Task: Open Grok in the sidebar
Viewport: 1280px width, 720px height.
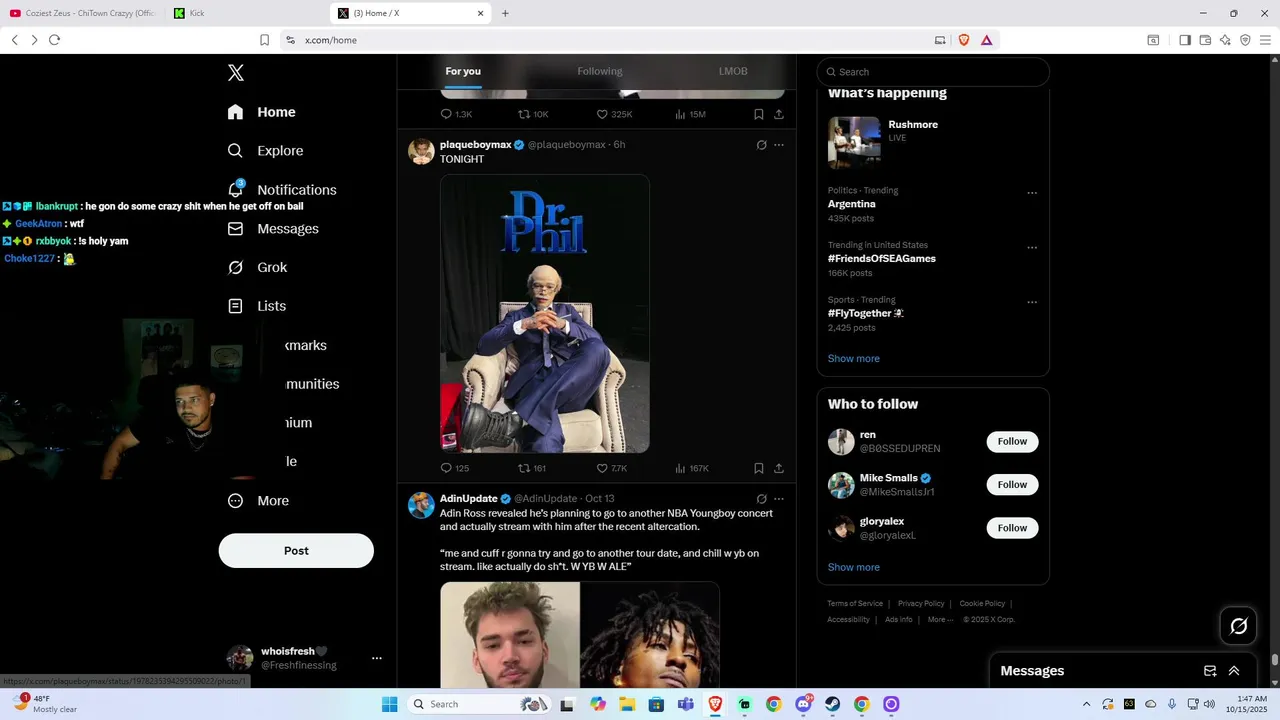Action: click(257, 268)
